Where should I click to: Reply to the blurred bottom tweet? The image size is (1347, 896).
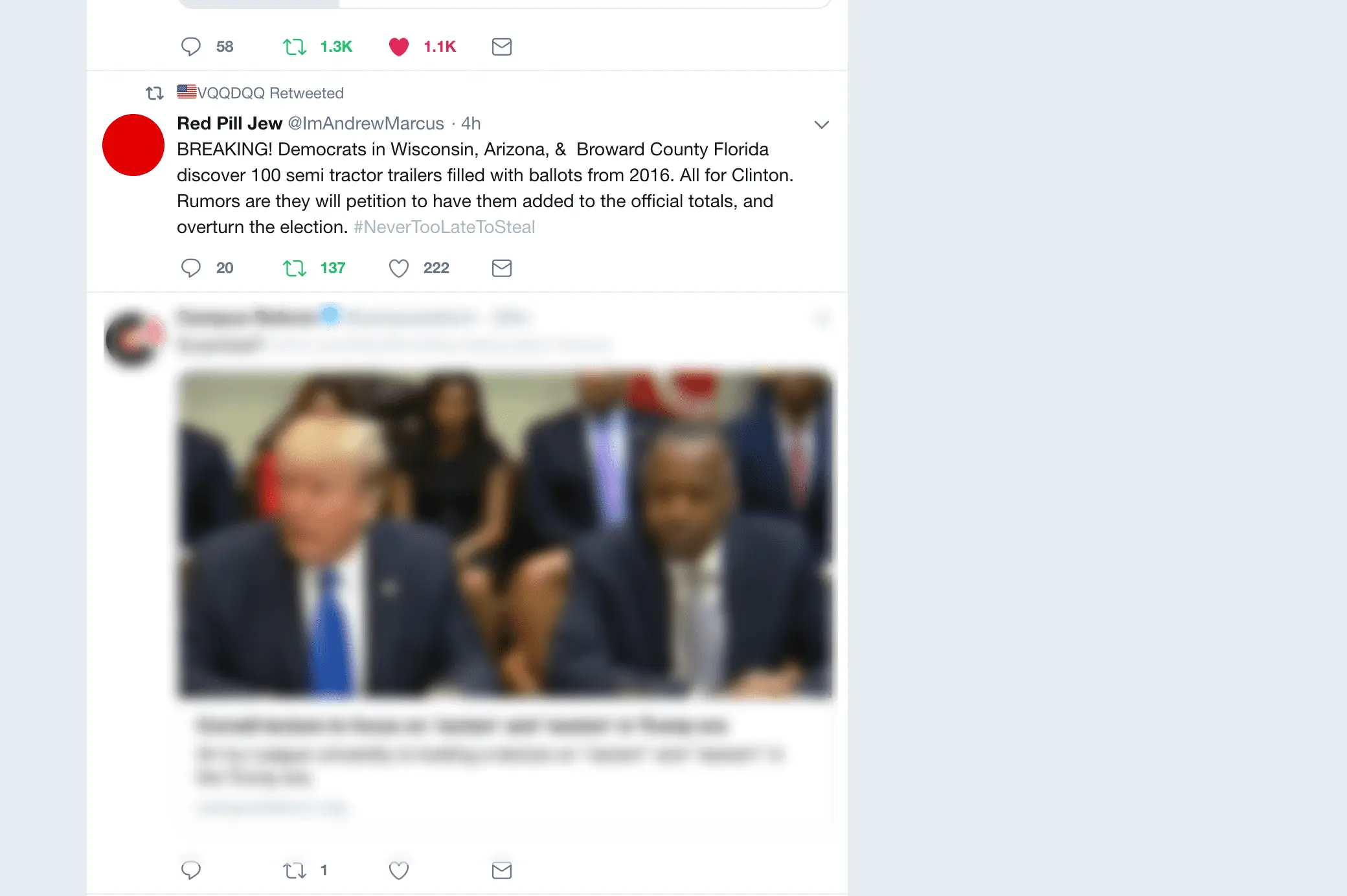pyautogui.click(x=191, y=870)
